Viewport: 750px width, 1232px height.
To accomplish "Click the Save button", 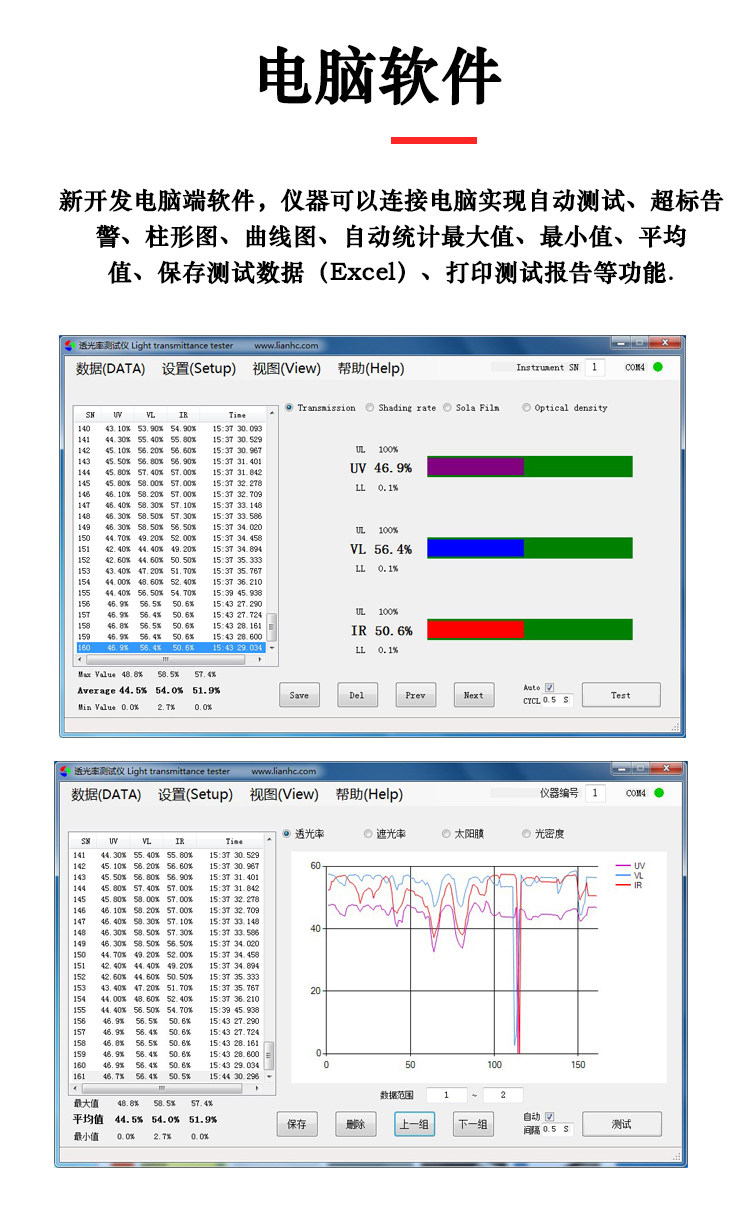I will [299, 696].
